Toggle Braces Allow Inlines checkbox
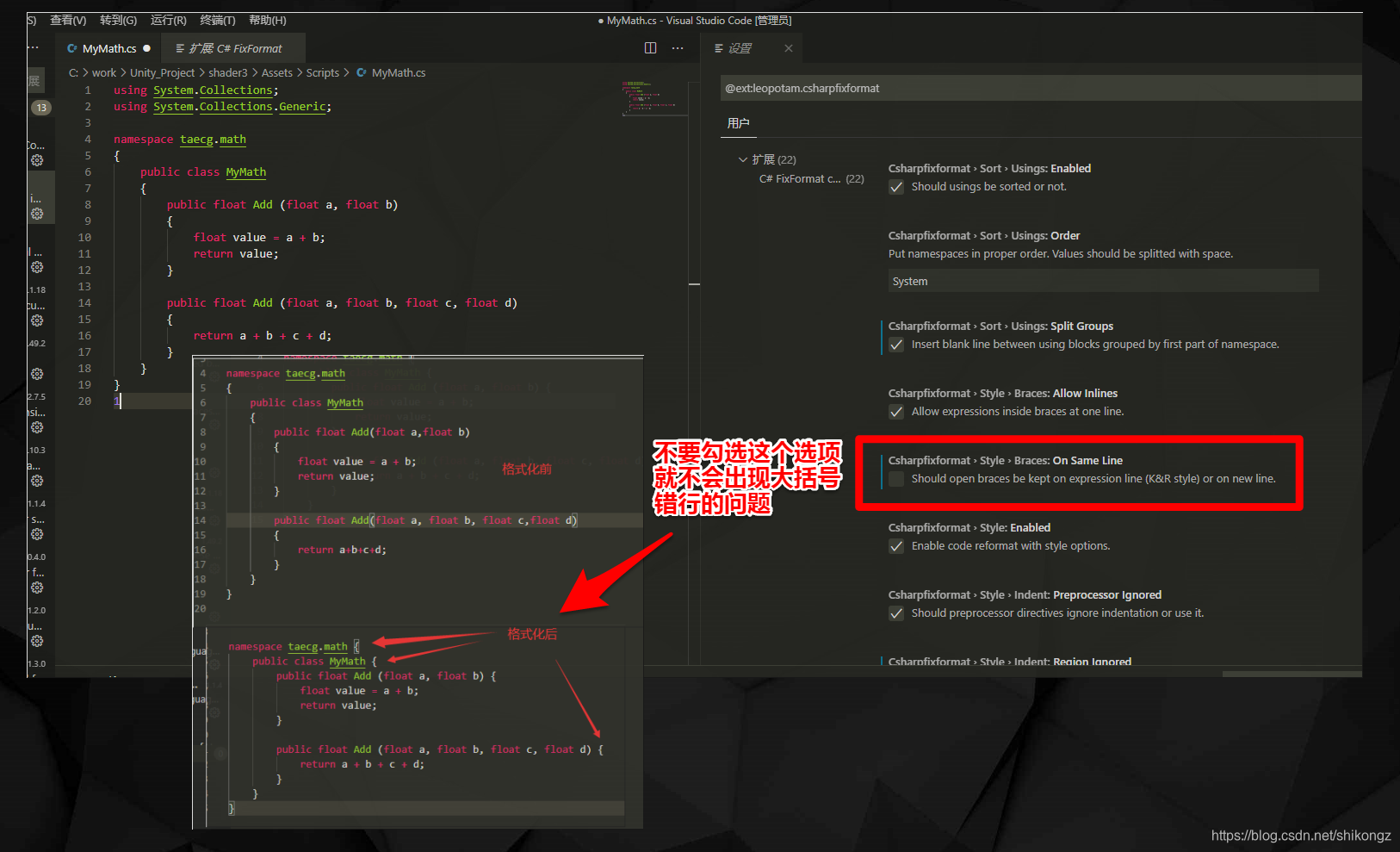The height and width of the screenshot is (852, 1400). click(896, 412)
